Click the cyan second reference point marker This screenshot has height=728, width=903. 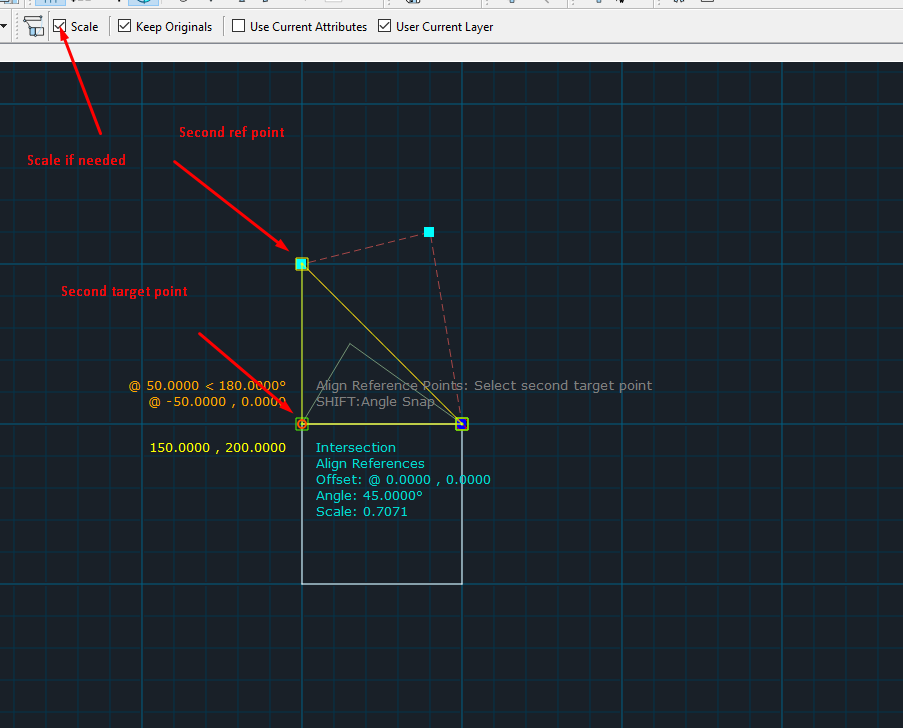coord(301,264)
